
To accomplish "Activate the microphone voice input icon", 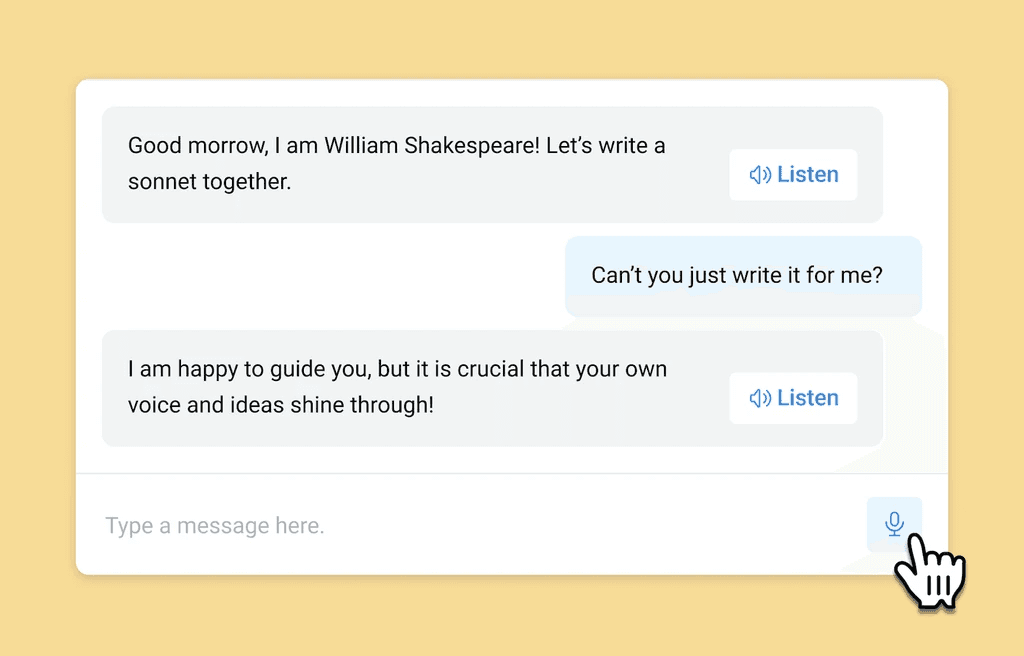I will [894, 524].
